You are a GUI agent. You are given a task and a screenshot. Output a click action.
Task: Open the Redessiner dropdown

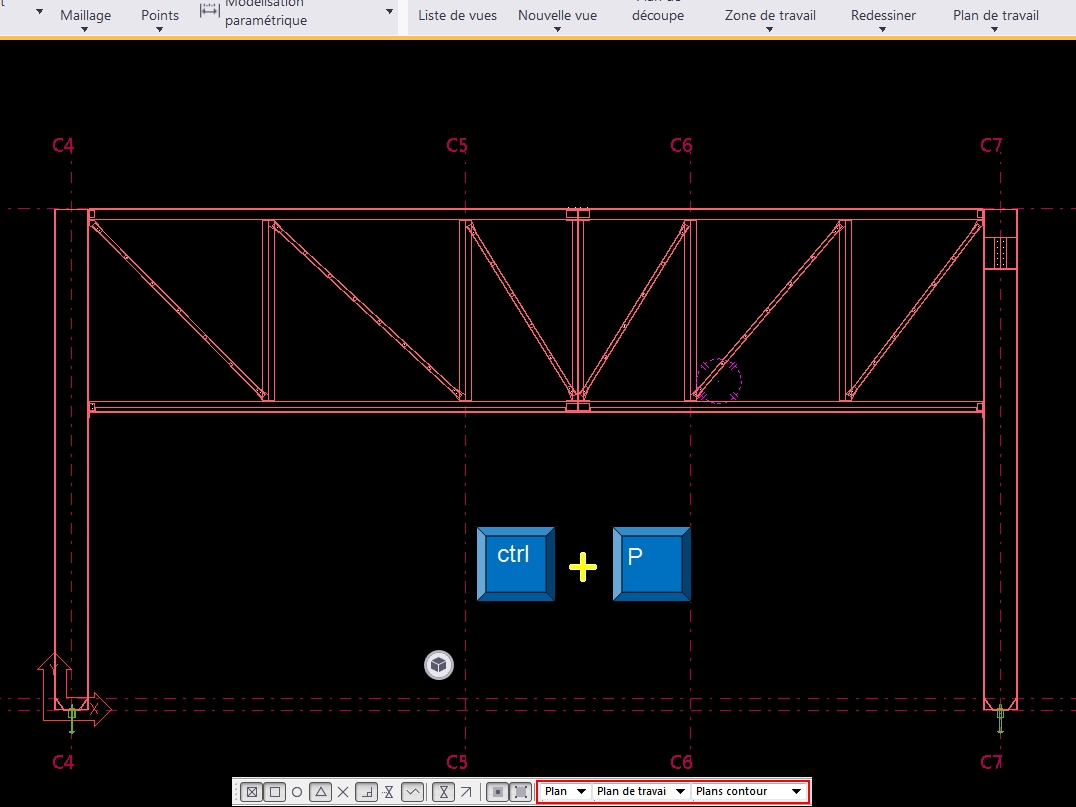[883, 19]
